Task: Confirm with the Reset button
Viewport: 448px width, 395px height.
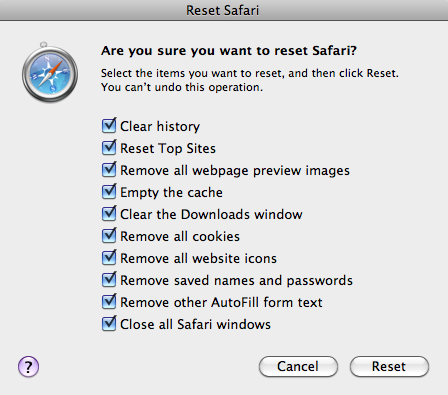Action: point(389,366)
